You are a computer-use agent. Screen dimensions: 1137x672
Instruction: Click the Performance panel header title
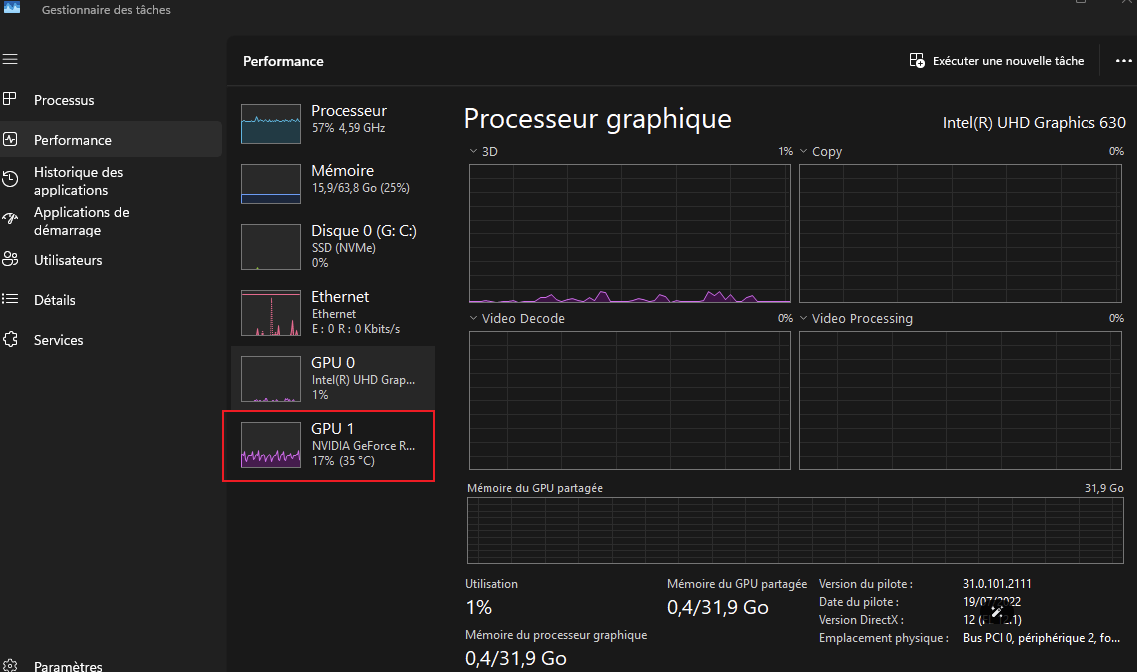click(283, 62)
